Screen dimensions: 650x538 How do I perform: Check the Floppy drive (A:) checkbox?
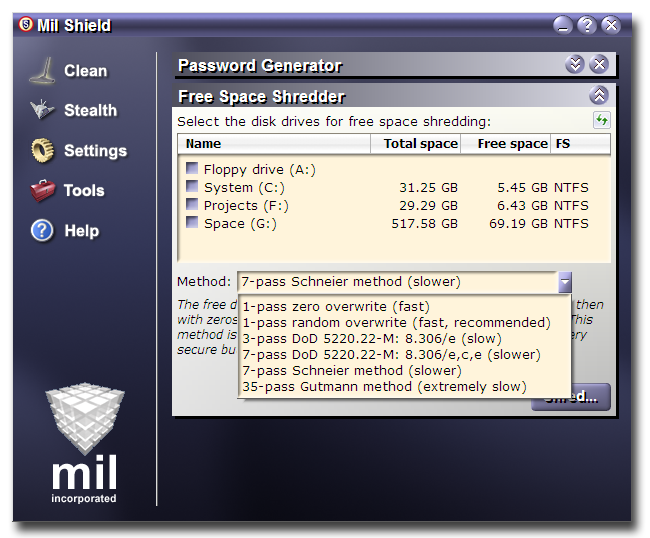coord(191,169)
